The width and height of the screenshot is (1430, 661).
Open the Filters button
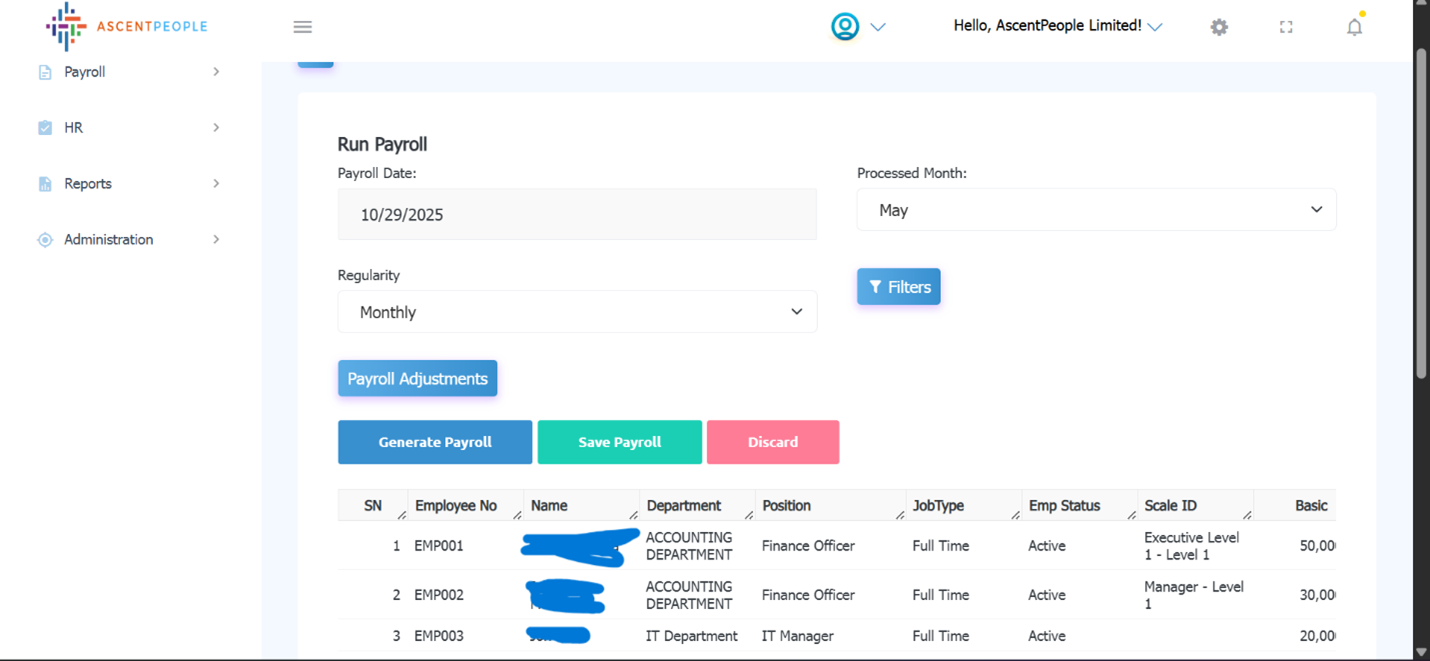pos(898,287)
